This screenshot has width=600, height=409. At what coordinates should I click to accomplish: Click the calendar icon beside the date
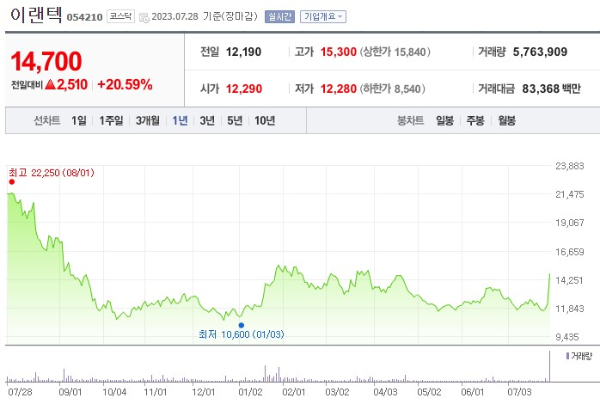144,18
